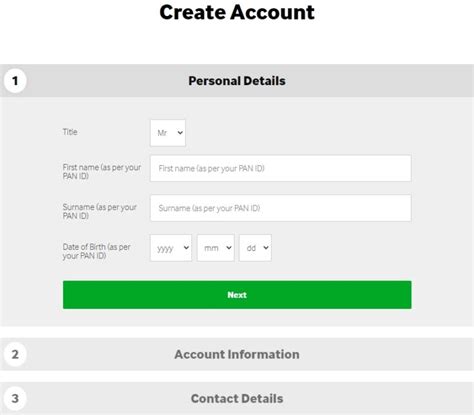The width and height of the screenshot is (474, 415).
Task: Click the Date of Birth label
Action: [x=96, y=251]
